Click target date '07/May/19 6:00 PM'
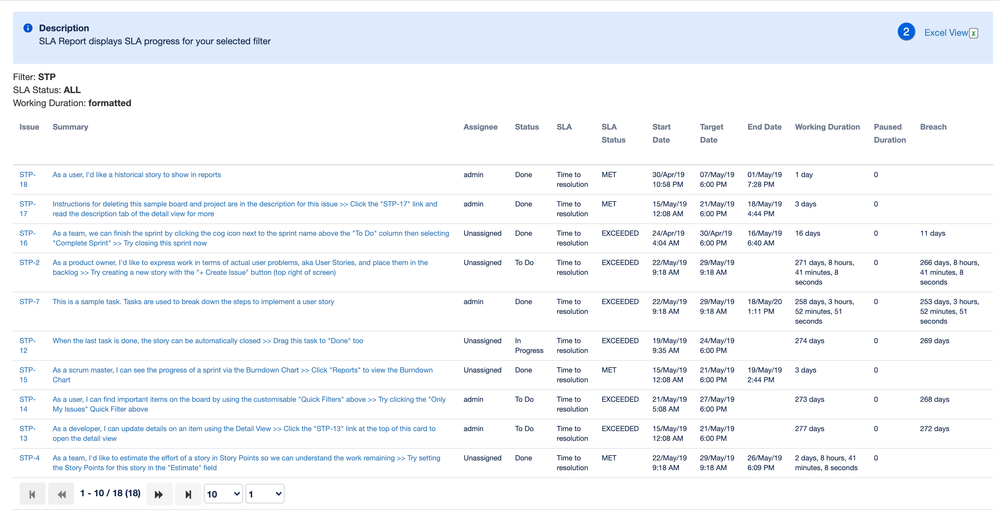Screen dimensions: 999x519 pyautogui.click(x=717, y=180)
